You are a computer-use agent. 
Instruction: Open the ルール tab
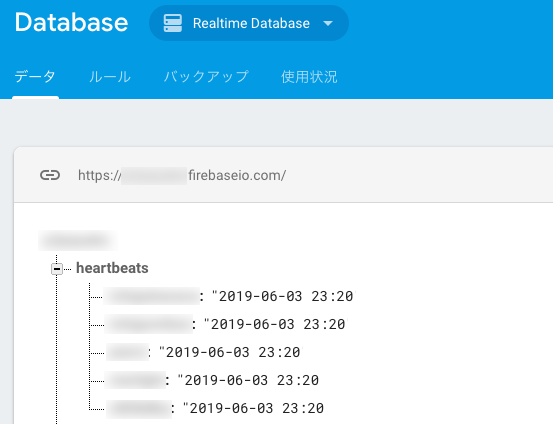pos(110,77)
